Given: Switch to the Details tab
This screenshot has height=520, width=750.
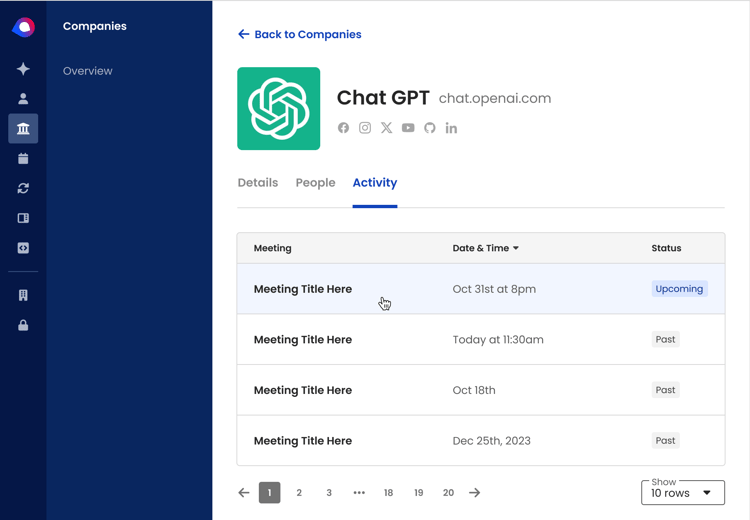Looking at the screenshot, I should click(x=258, y=183).
